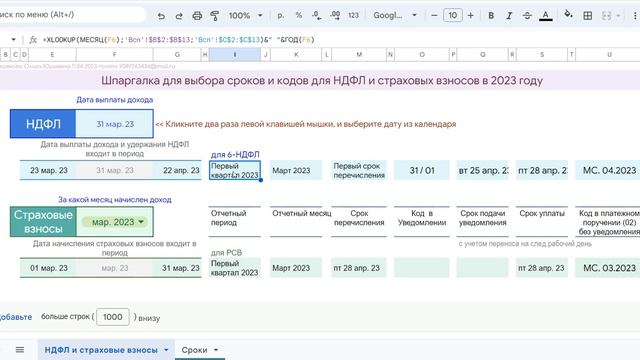Image resolution: width=640 pixels, height=360 pixels.
Task: Activate the paint format tool
Action: point(215,16)
